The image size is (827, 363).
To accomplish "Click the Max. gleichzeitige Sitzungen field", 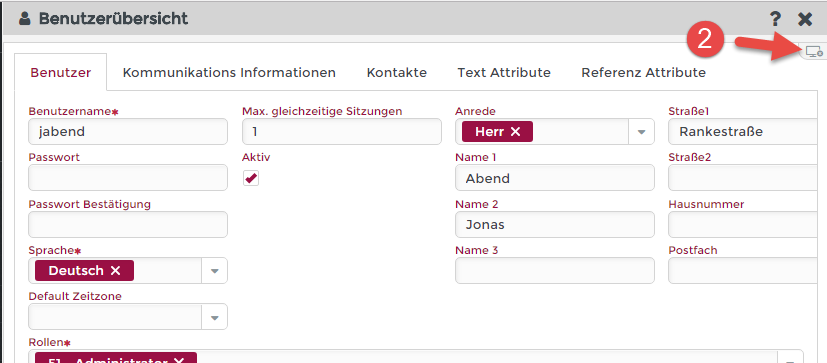I will pyautogui.click(x=342, y=131).
